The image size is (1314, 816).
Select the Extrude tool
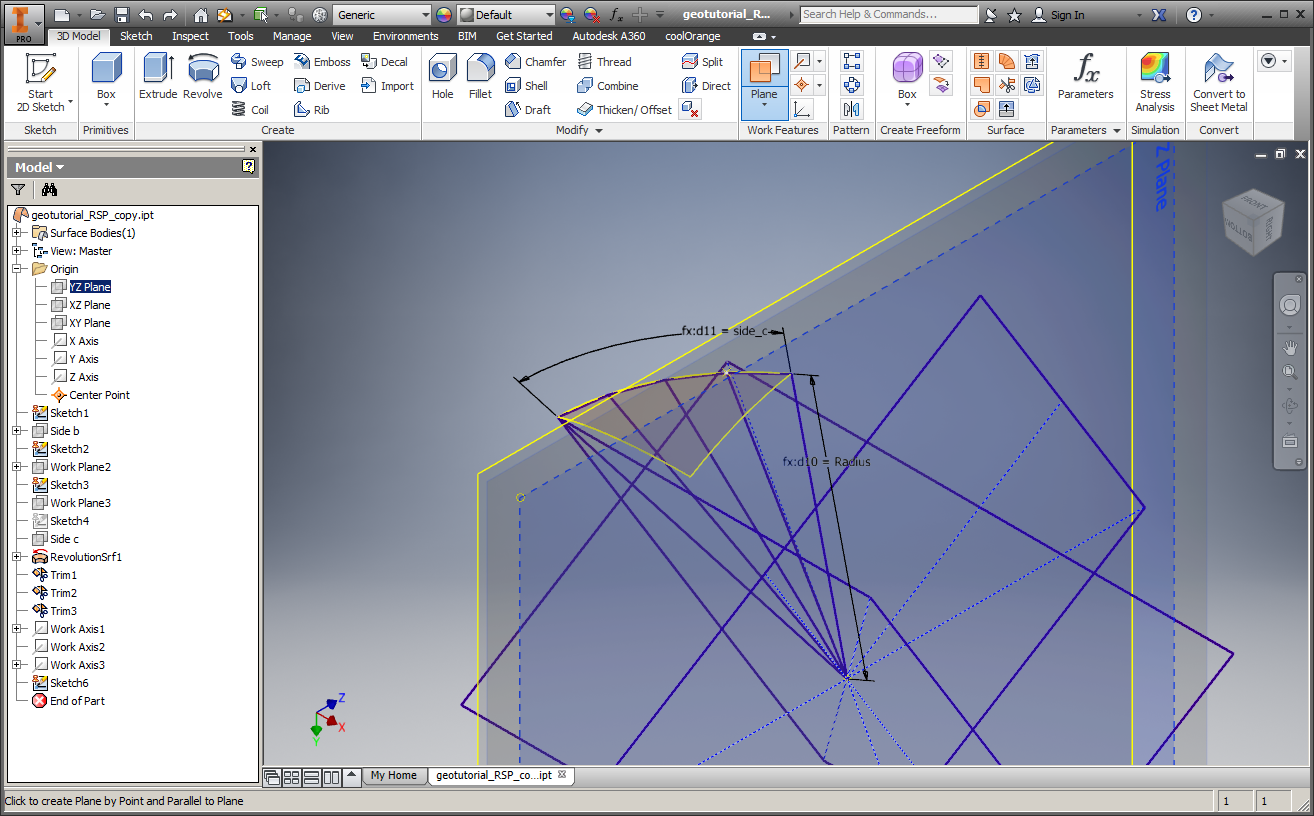coord(158,76)
